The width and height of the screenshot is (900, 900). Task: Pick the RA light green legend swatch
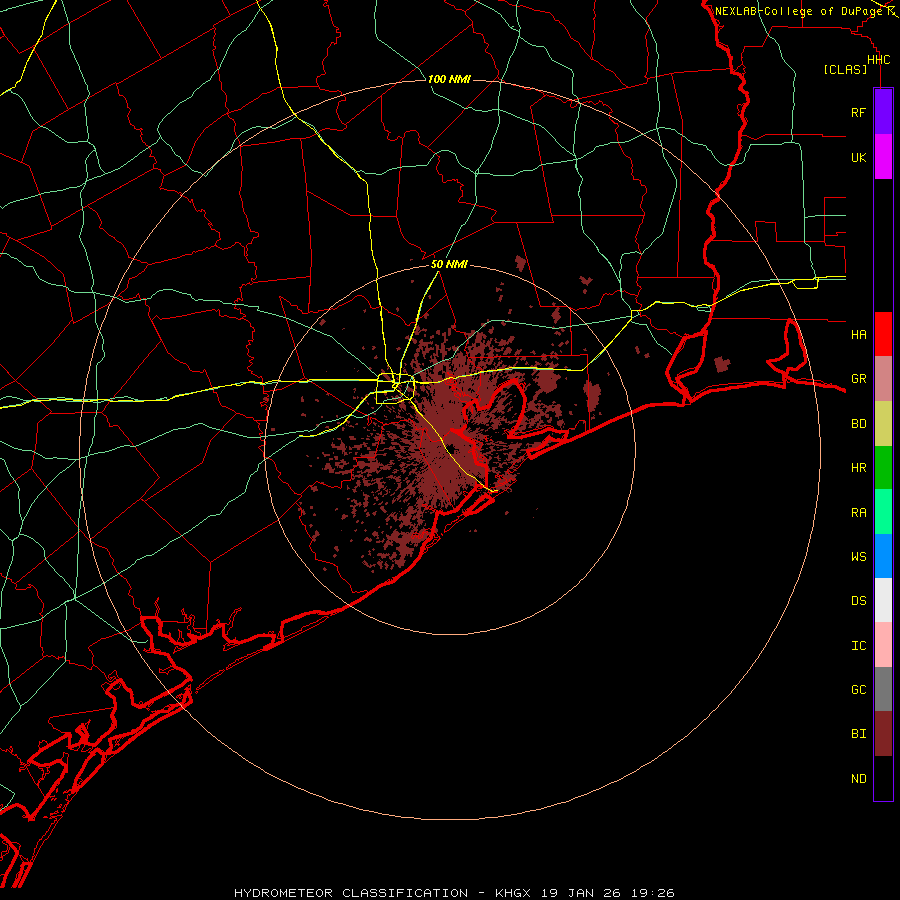(883, 512)
